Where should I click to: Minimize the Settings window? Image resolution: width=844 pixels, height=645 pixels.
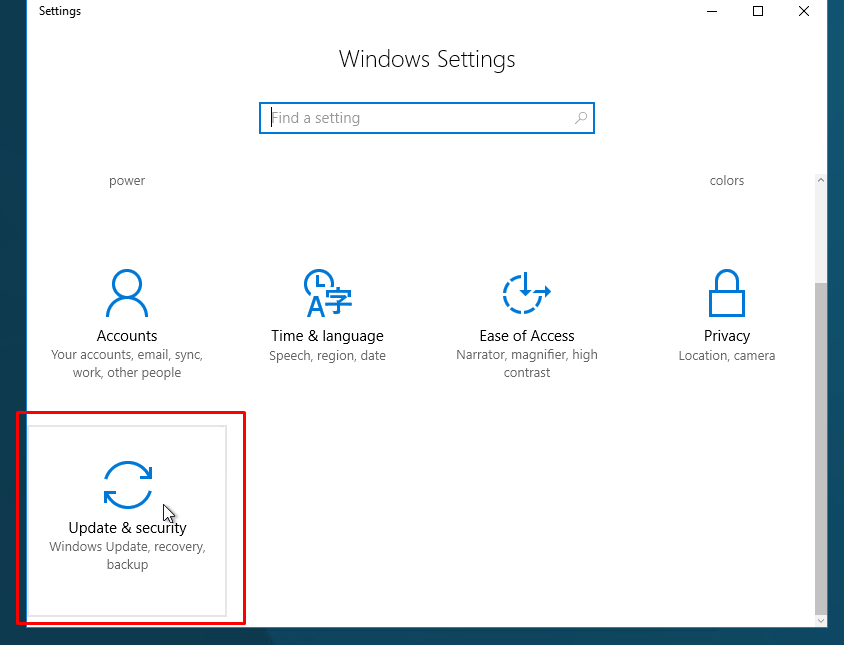pos(712,11)
